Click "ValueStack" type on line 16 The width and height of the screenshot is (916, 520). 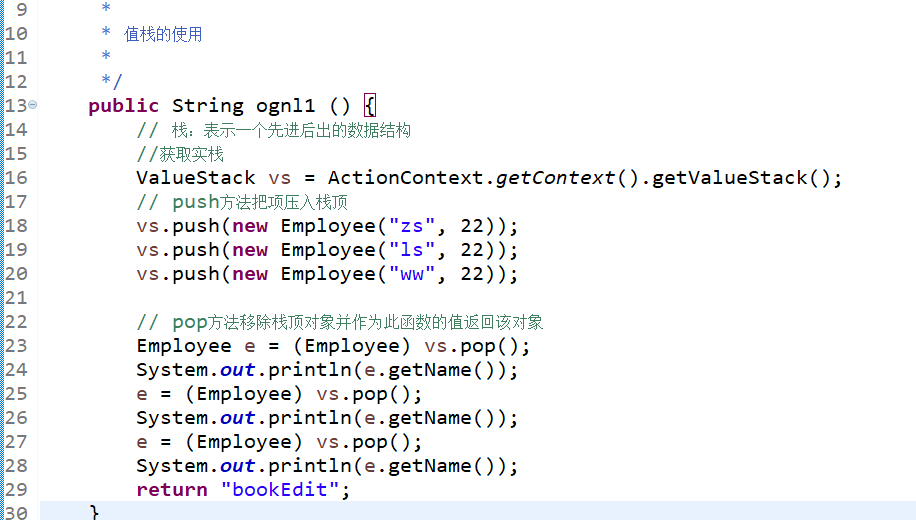pyautogui.click(x=196, y=178)
